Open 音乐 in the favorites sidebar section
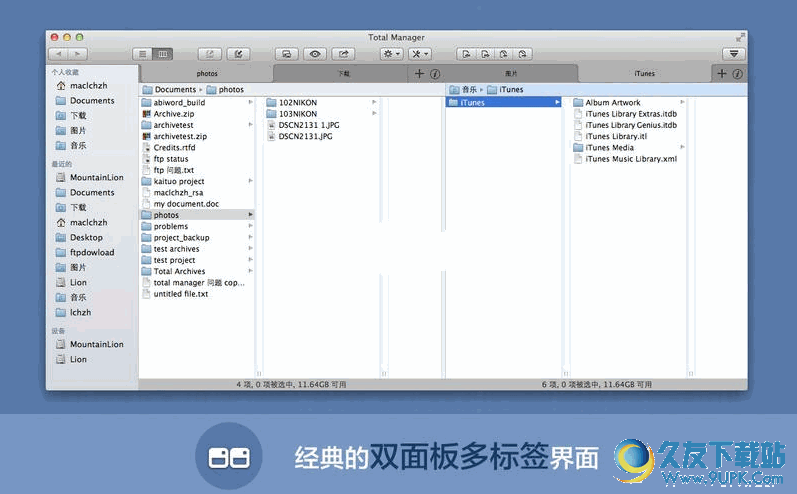 tap(71, 145)
